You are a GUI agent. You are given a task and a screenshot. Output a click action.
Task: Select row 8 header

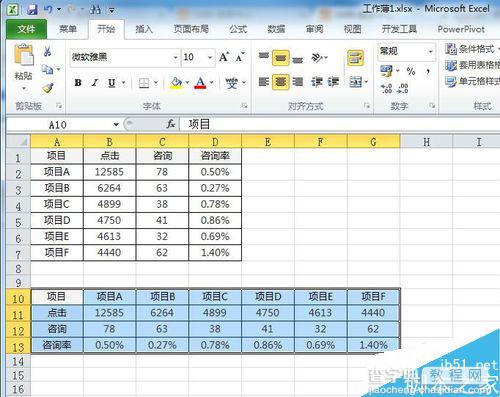(x=18, y=269)
